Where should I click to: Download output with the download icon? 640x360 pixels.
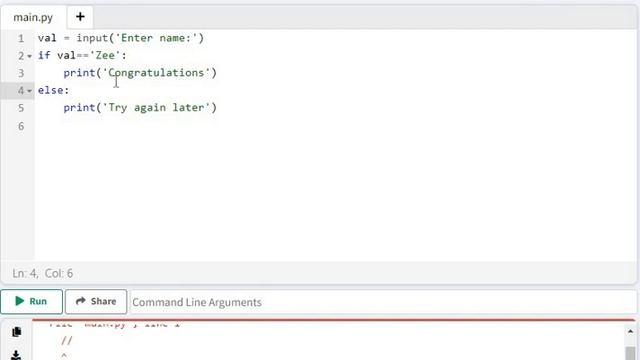point(16,355)
